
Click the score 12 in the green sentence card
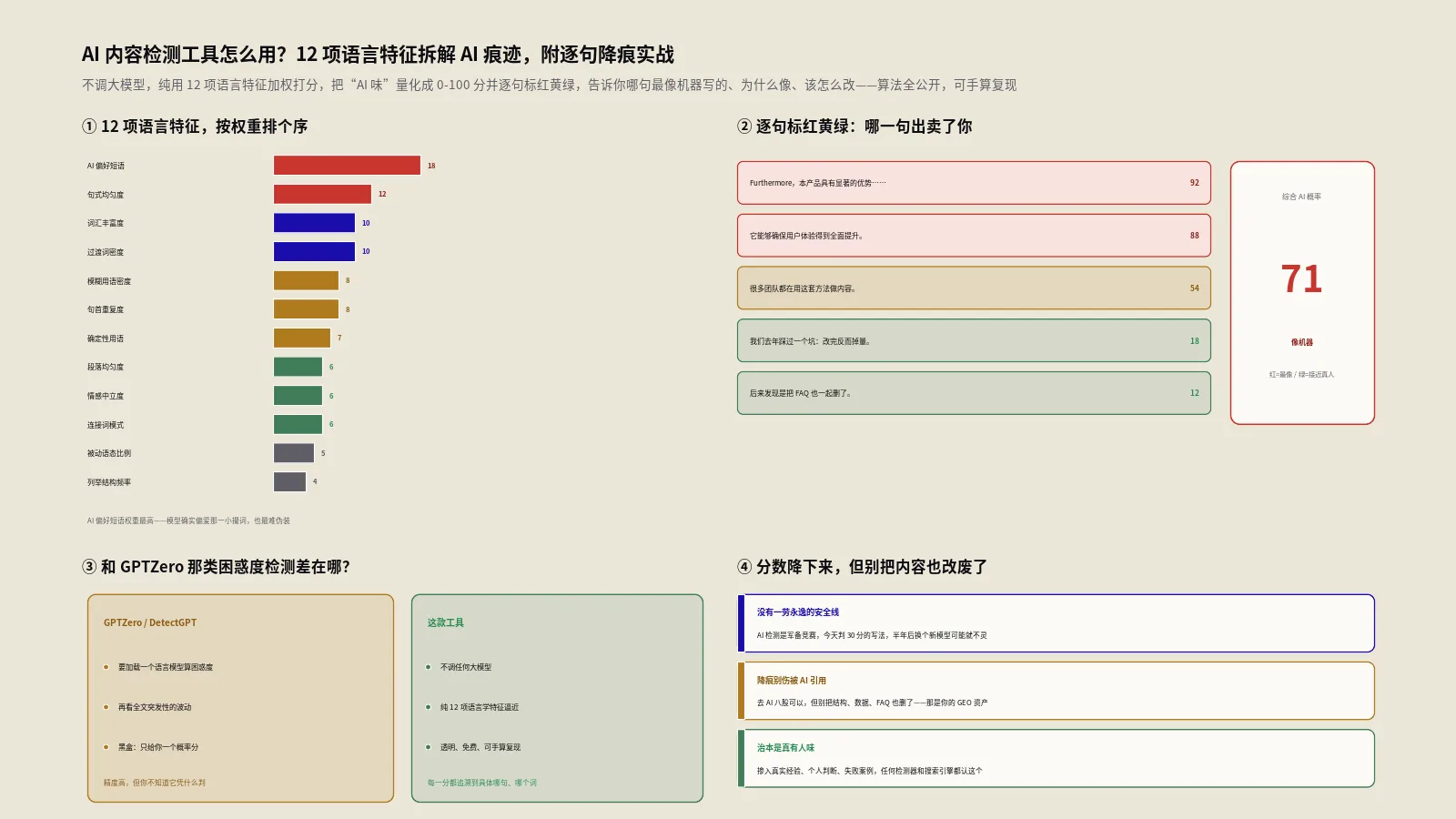pyautogui.click(x=1195, y=393)
